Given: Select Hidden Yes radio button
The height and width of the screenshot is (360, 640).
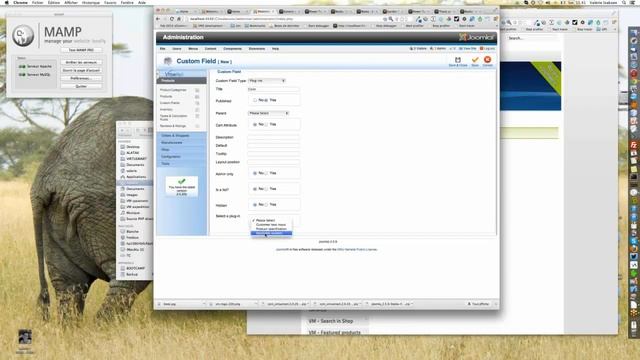Looking at the screenshot, I should coord(267,204).
